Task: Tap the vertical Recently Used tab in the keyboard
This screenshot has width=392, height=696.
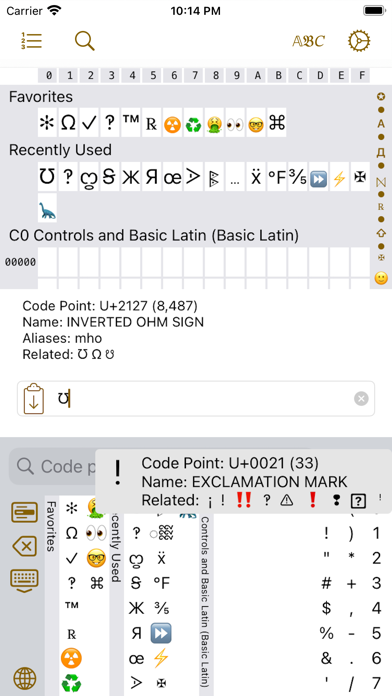Action: coord(116,548)
